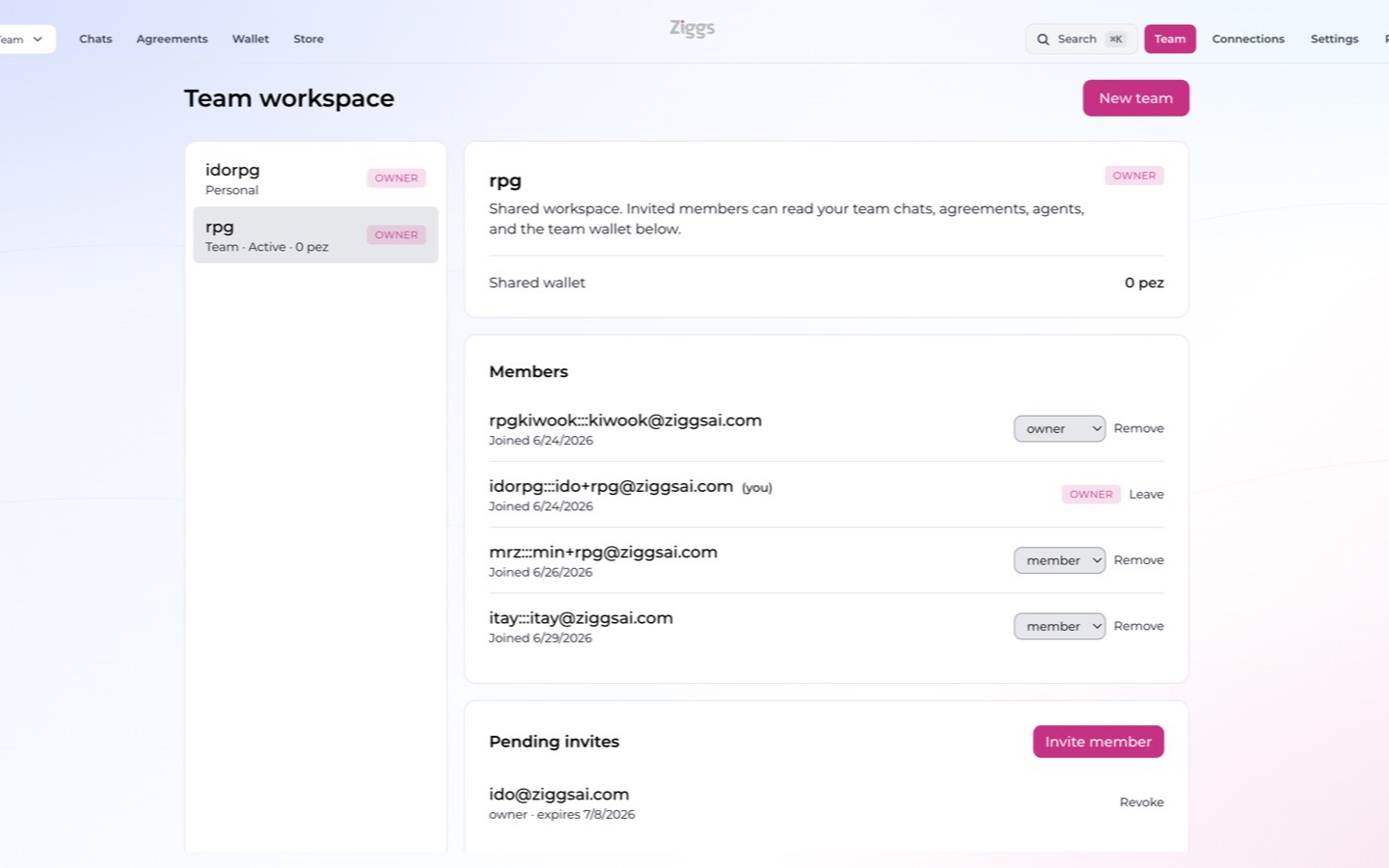The width and height of the screenshot is (1389, 868).
Task: Go to Agreements in top navigation
Action: click(172, 40)
